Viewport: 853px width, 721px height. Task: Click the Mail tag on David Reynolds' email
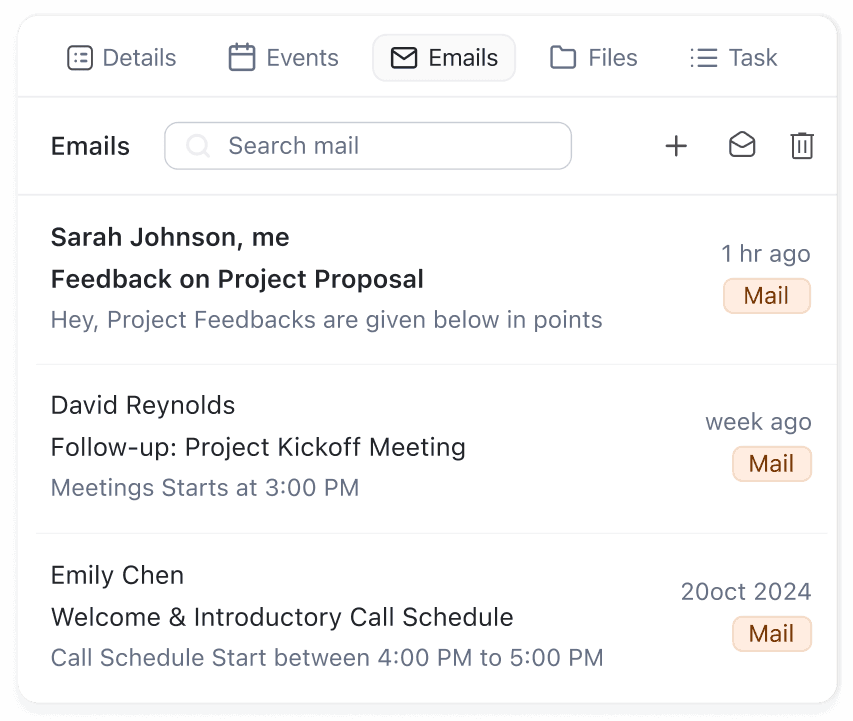point(771,464)
